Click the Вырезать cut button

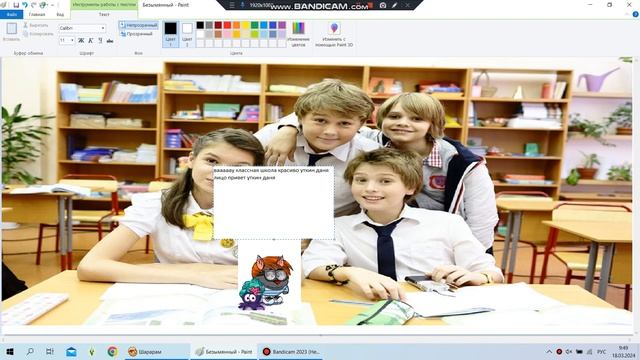point(36,25)
